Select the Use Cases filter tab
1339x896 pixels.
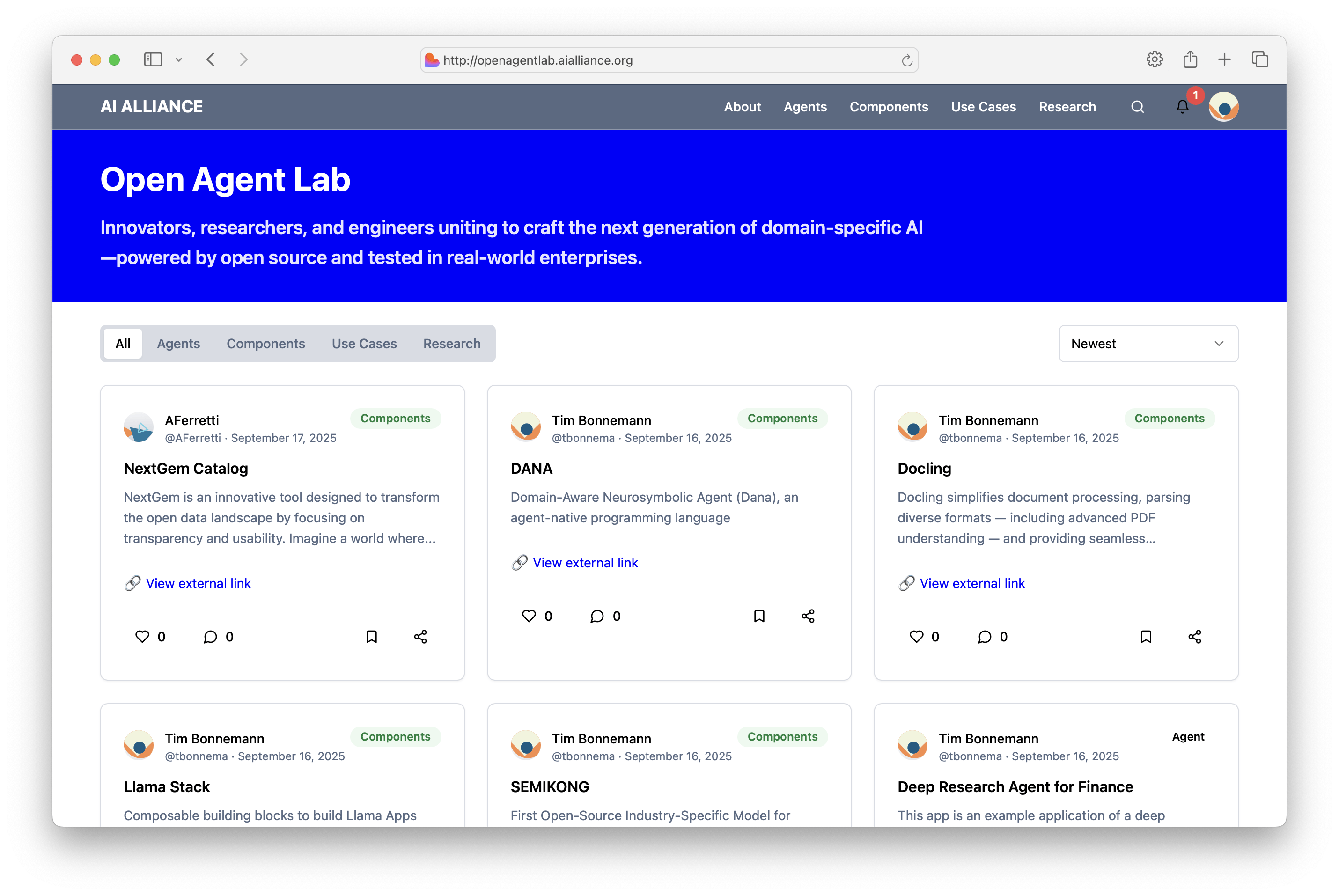(x=364, y=344)
